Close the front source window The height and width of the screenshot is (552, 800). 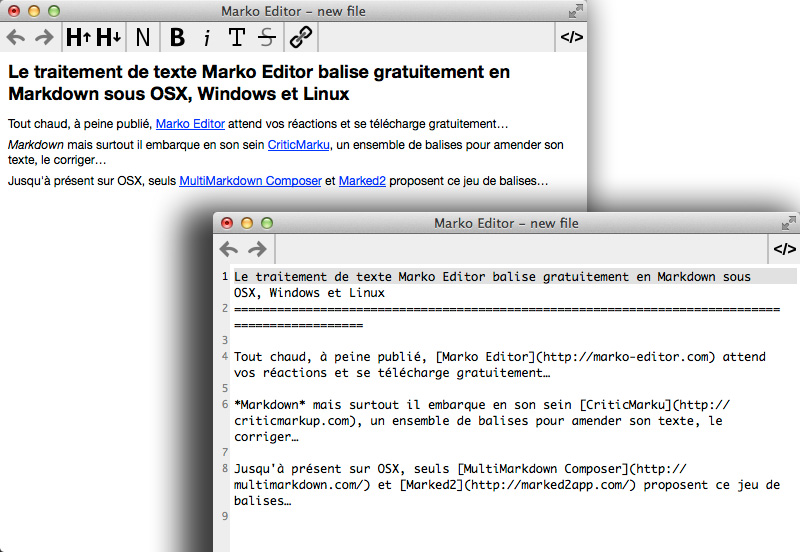click(x=227, y=223)
